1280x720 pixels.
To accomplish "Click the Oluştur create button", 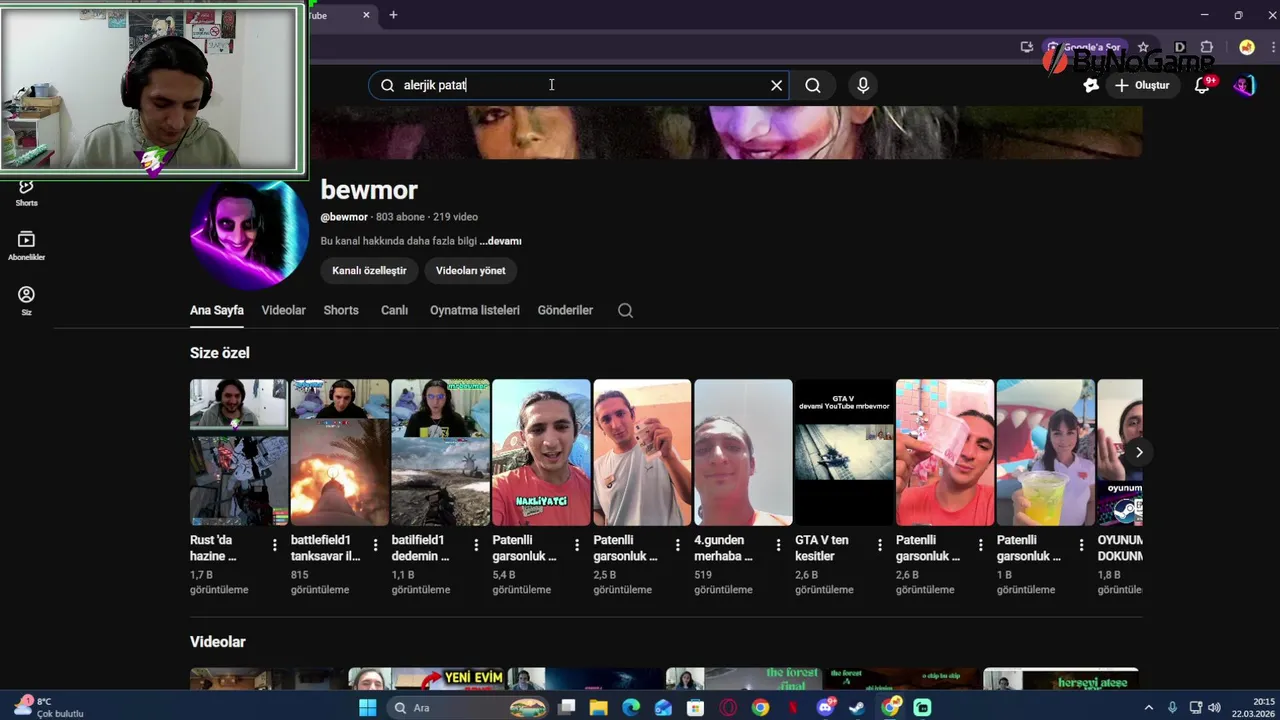I will pos(1142,86).
